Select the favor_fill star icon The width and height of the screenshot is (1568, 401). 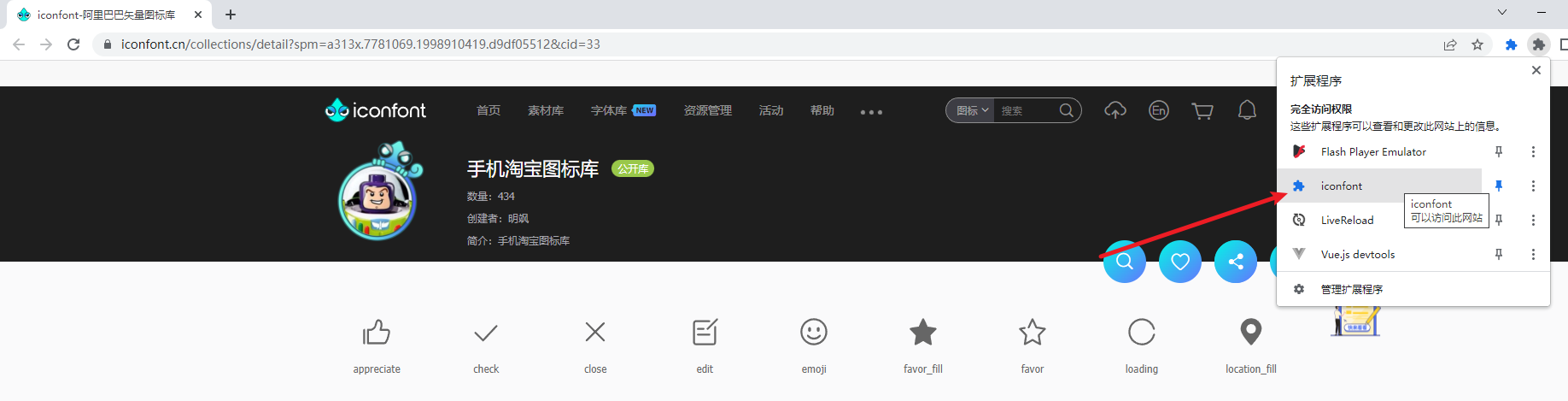click(923, 332)
